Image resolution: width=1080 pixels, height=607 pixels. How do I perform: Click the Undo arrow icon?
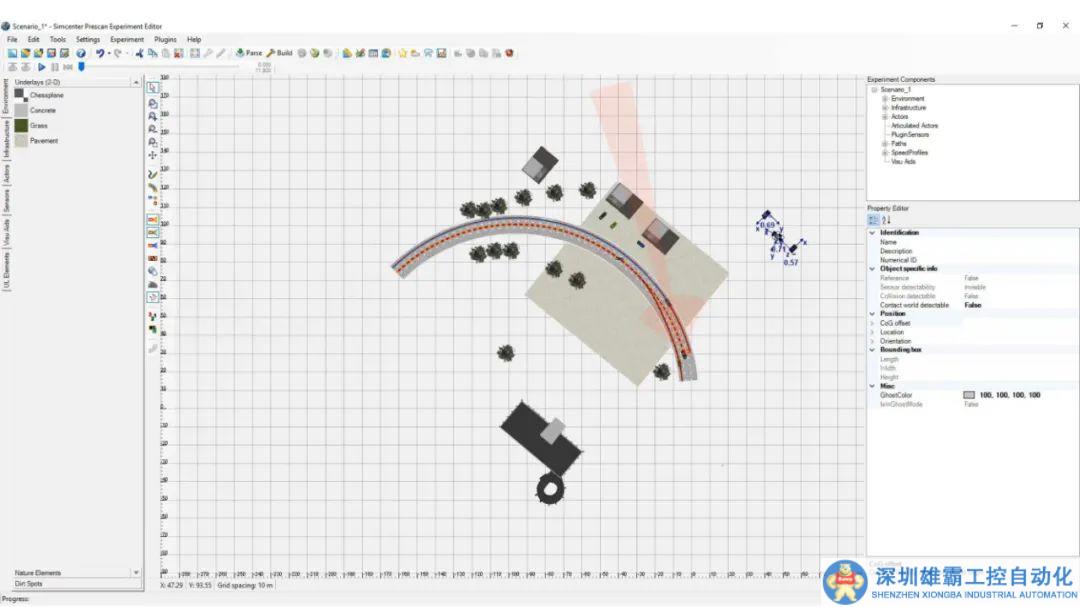point(100,53)
